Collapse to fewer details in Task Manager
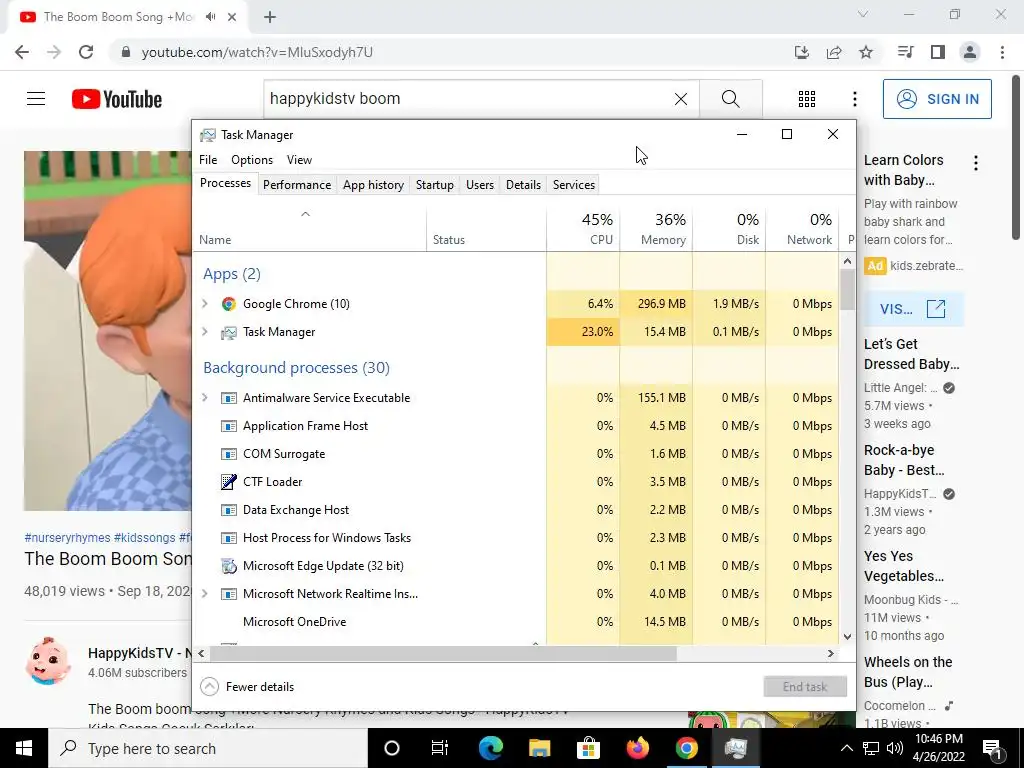 pos(248,686)
